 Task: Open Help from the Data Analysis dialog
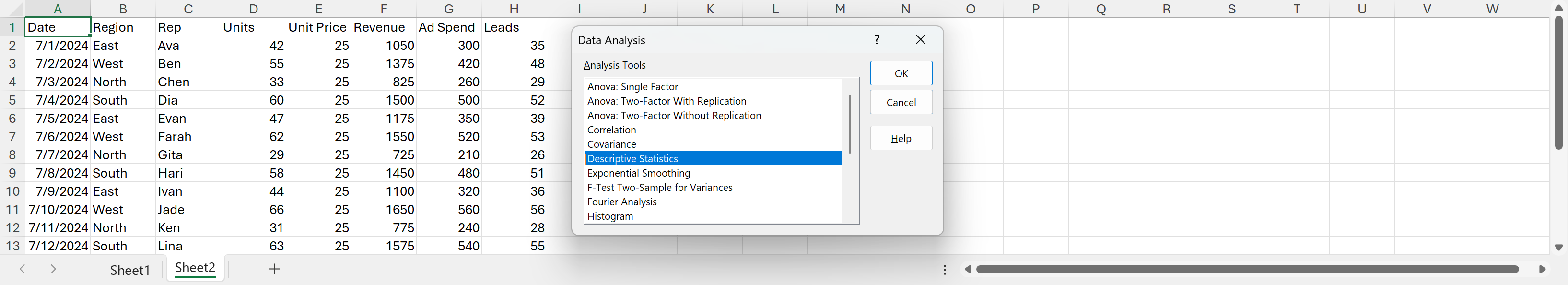[x=901, y=139]
